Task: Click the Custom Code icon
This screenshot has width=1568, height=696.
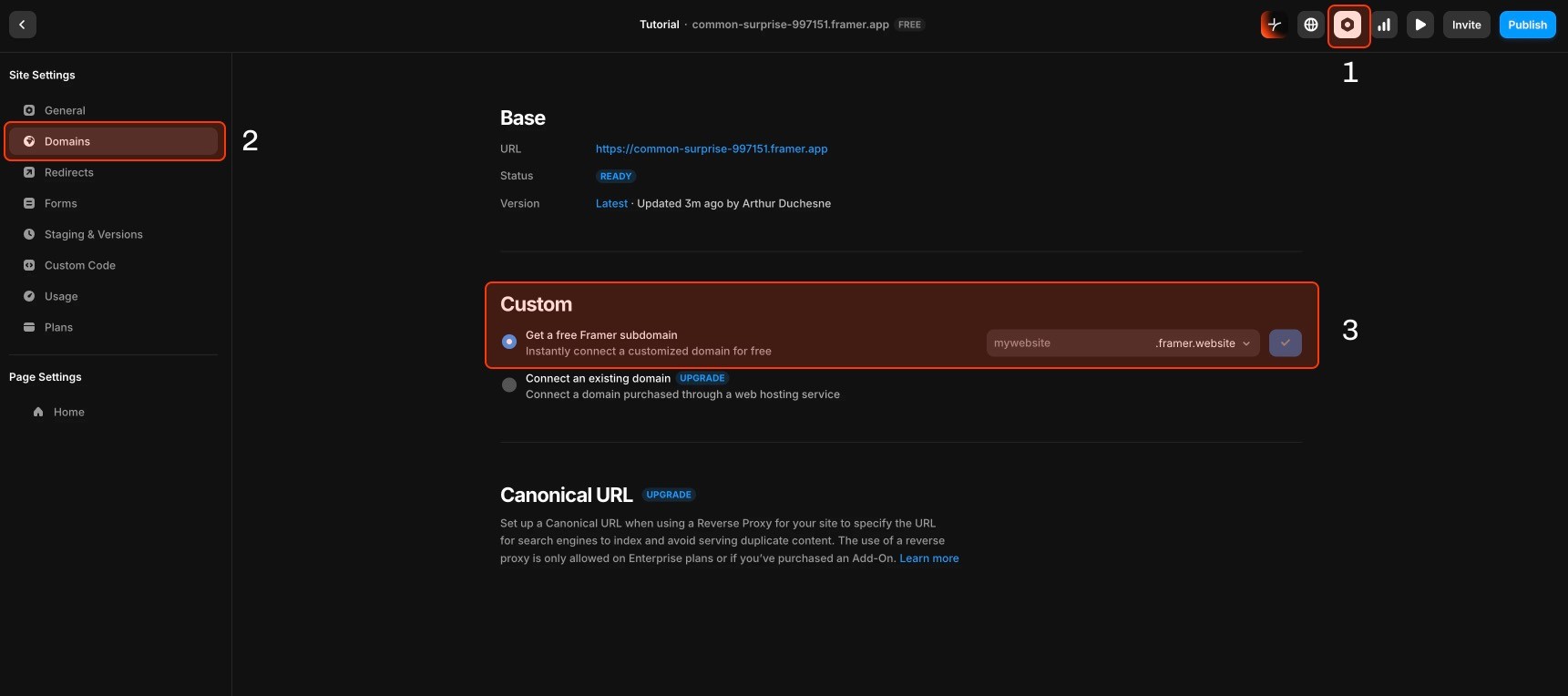Action: coord(29,265)
